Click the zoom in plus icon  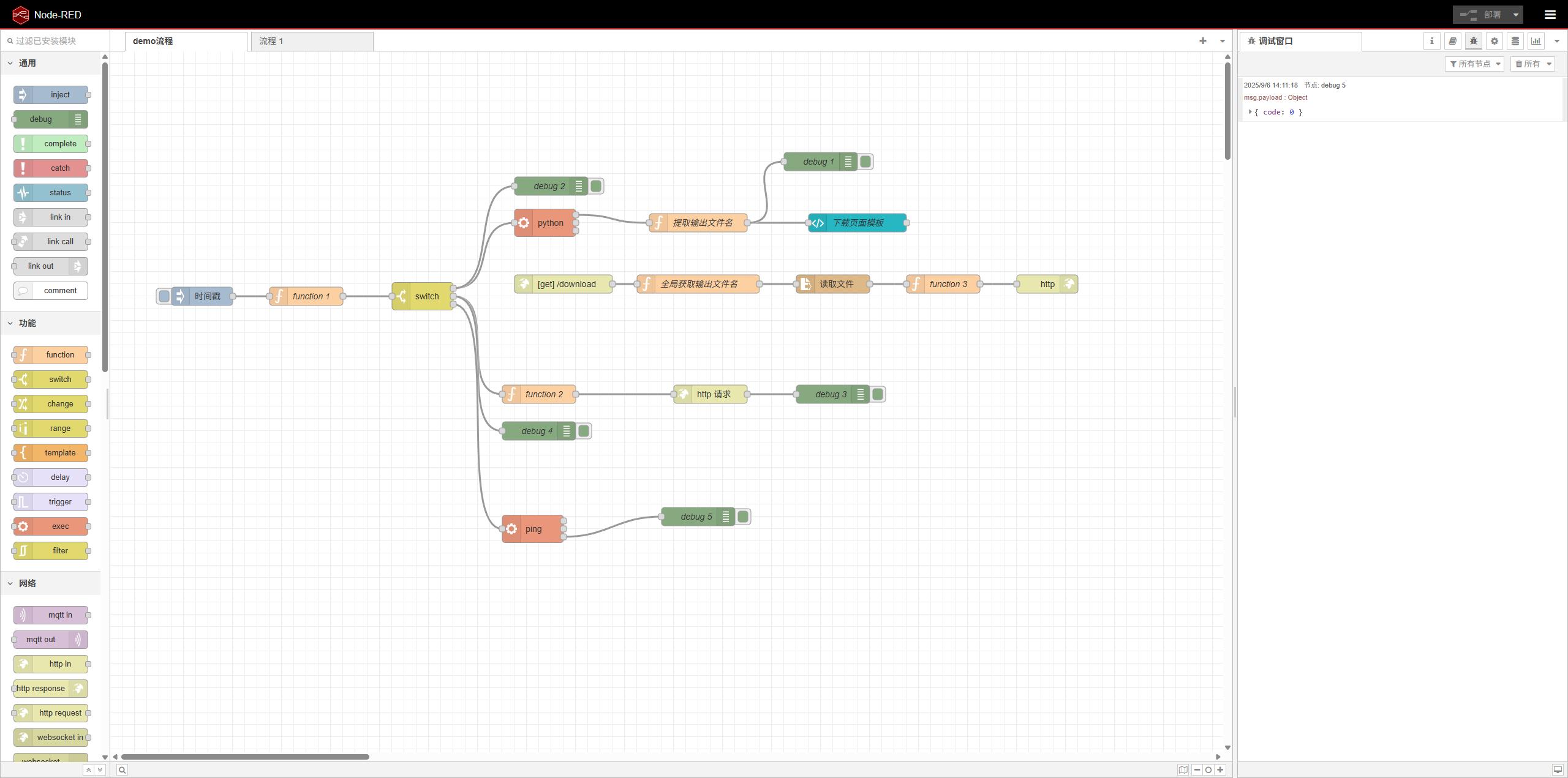tap(1220, 770)
